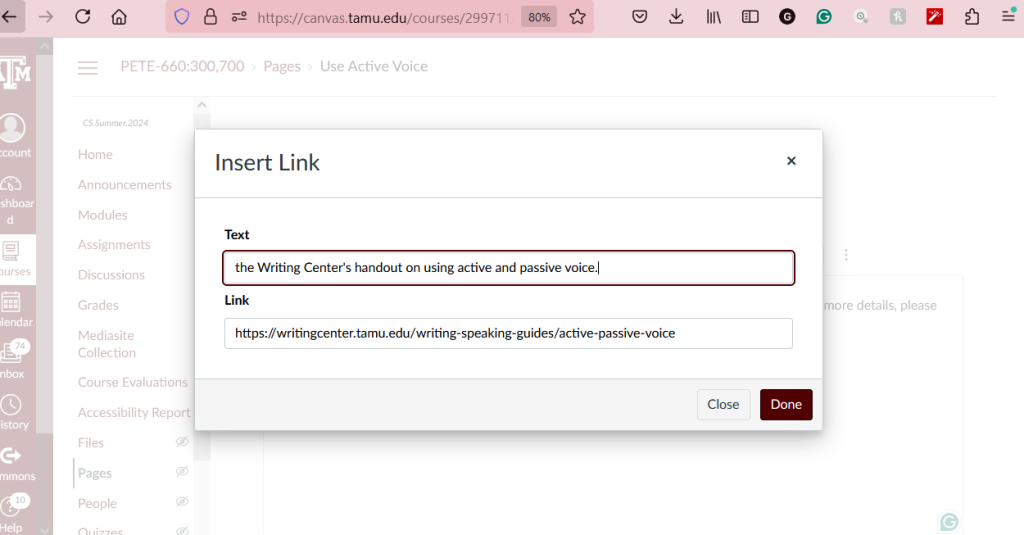Open Mediasite Collection in course menu
Screen dimensions: 1024x535
pos(107,344)
